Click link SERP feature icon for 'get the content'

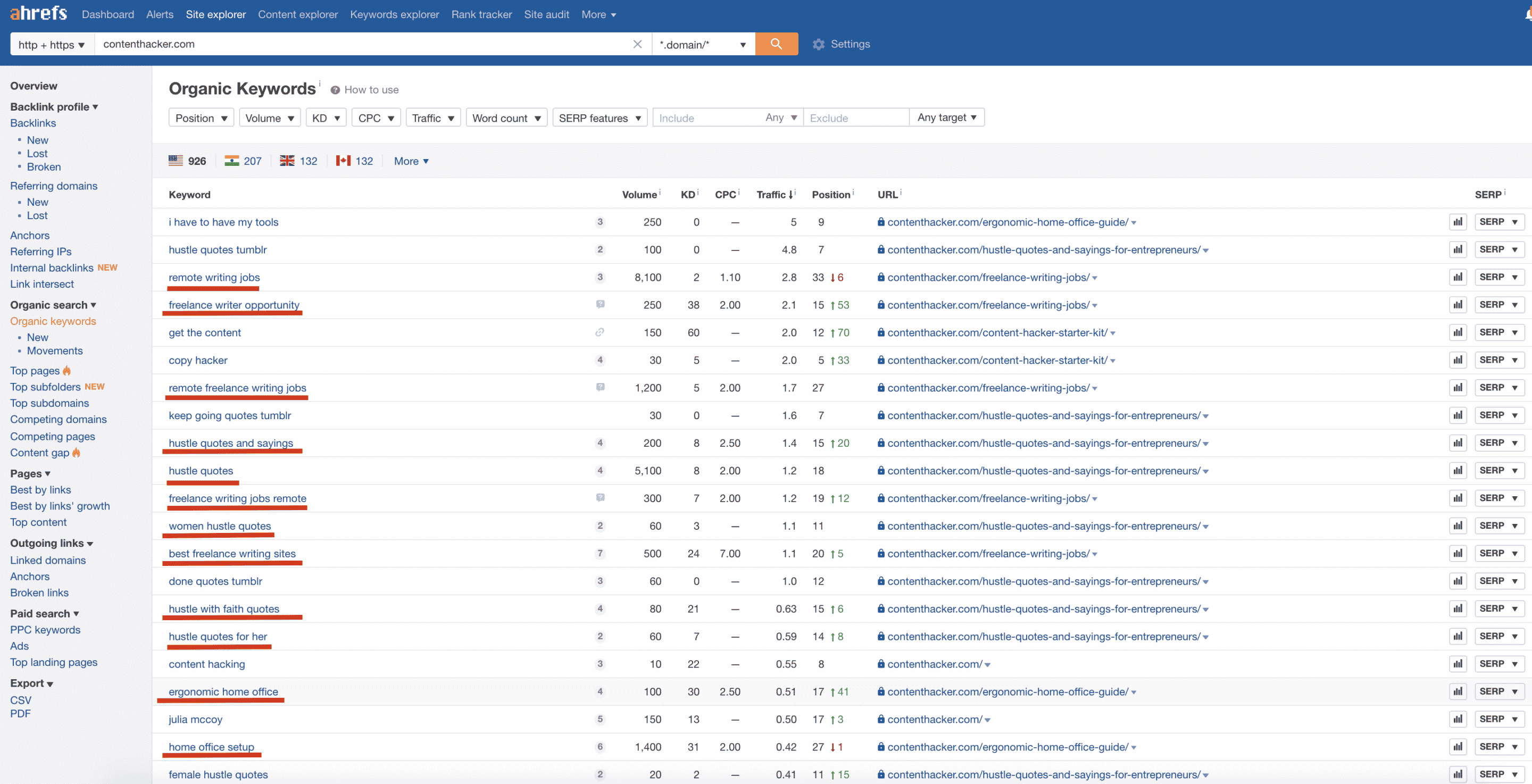(x=600, y=332)
